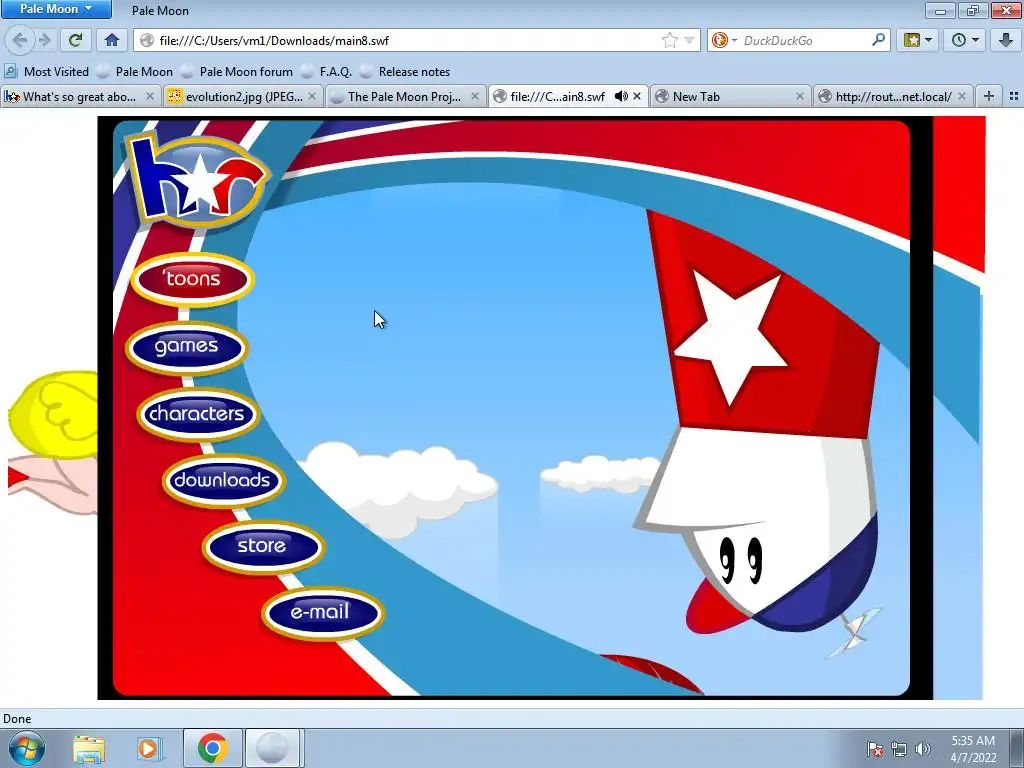Click the taskbar clock showing 5:35 AM
This screenshot has height=768, width=1024.
973,749
